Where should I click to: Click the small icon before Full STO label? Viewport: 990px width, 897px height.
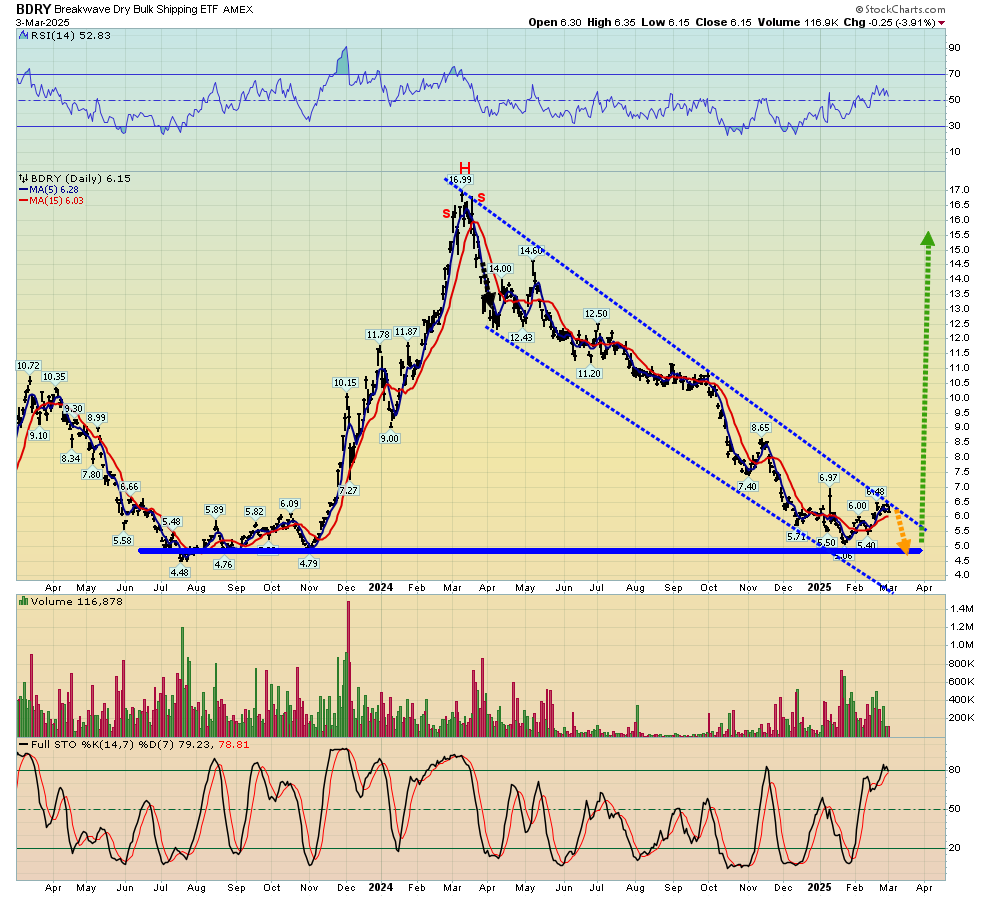tap(21, 742)
